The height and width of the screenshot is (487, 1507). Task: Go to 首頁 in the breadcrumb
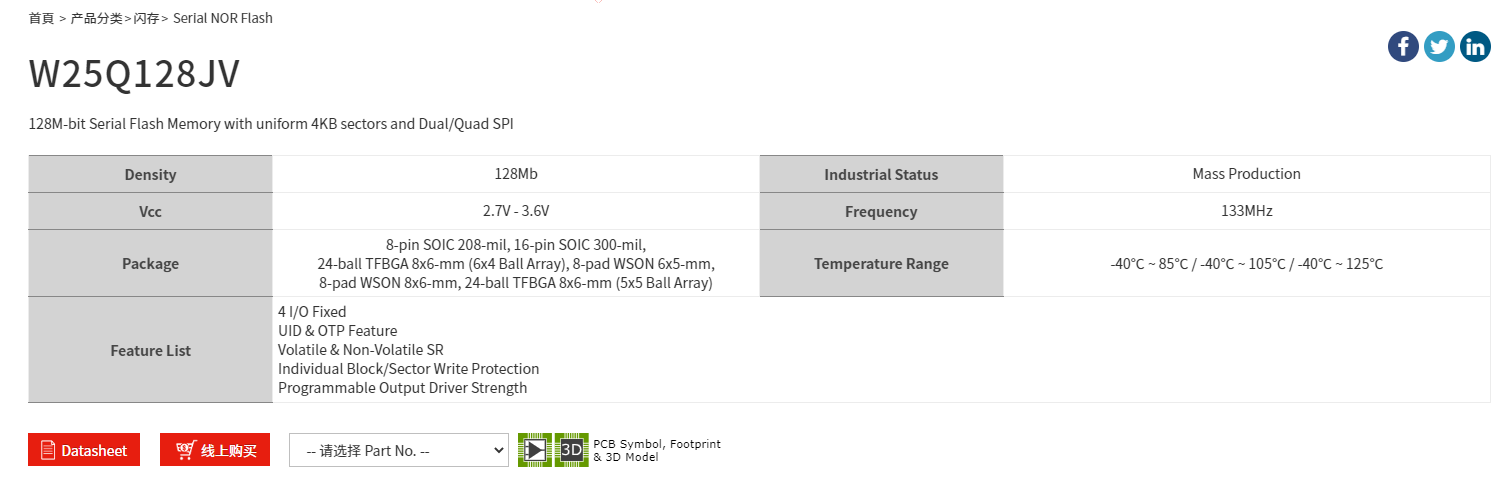(42, 18)
